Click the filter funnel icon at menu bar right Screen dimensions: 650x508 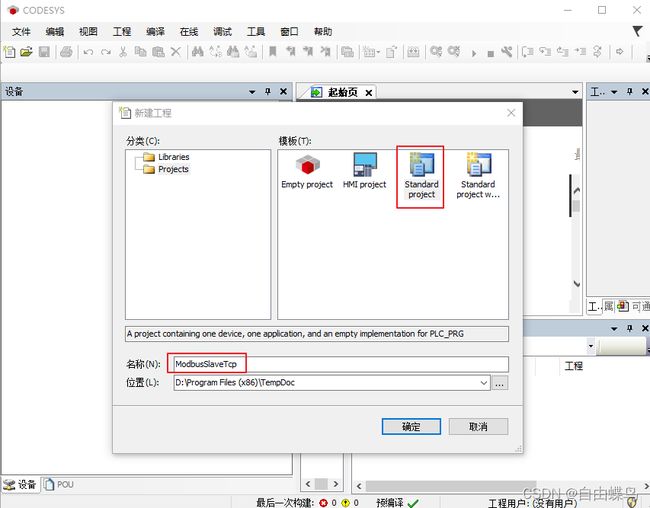(637, 31)
